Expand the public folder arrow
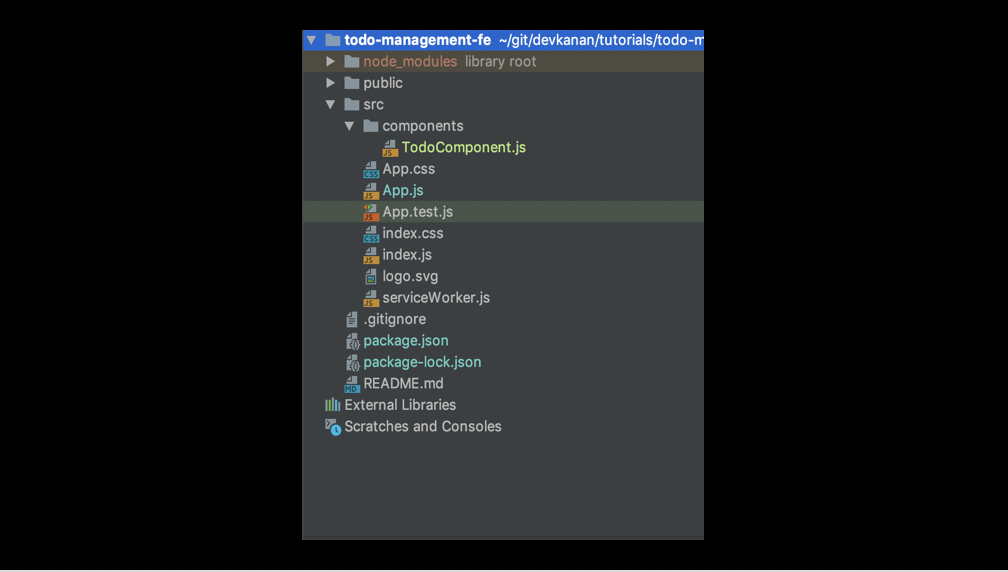1008x572 pixels. click(330, 83)
